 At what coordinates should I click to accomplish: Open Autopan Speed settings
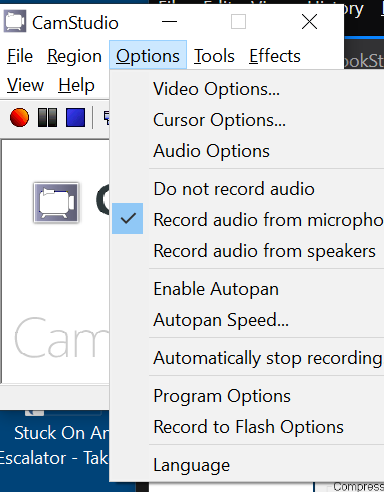click(248, 320)
